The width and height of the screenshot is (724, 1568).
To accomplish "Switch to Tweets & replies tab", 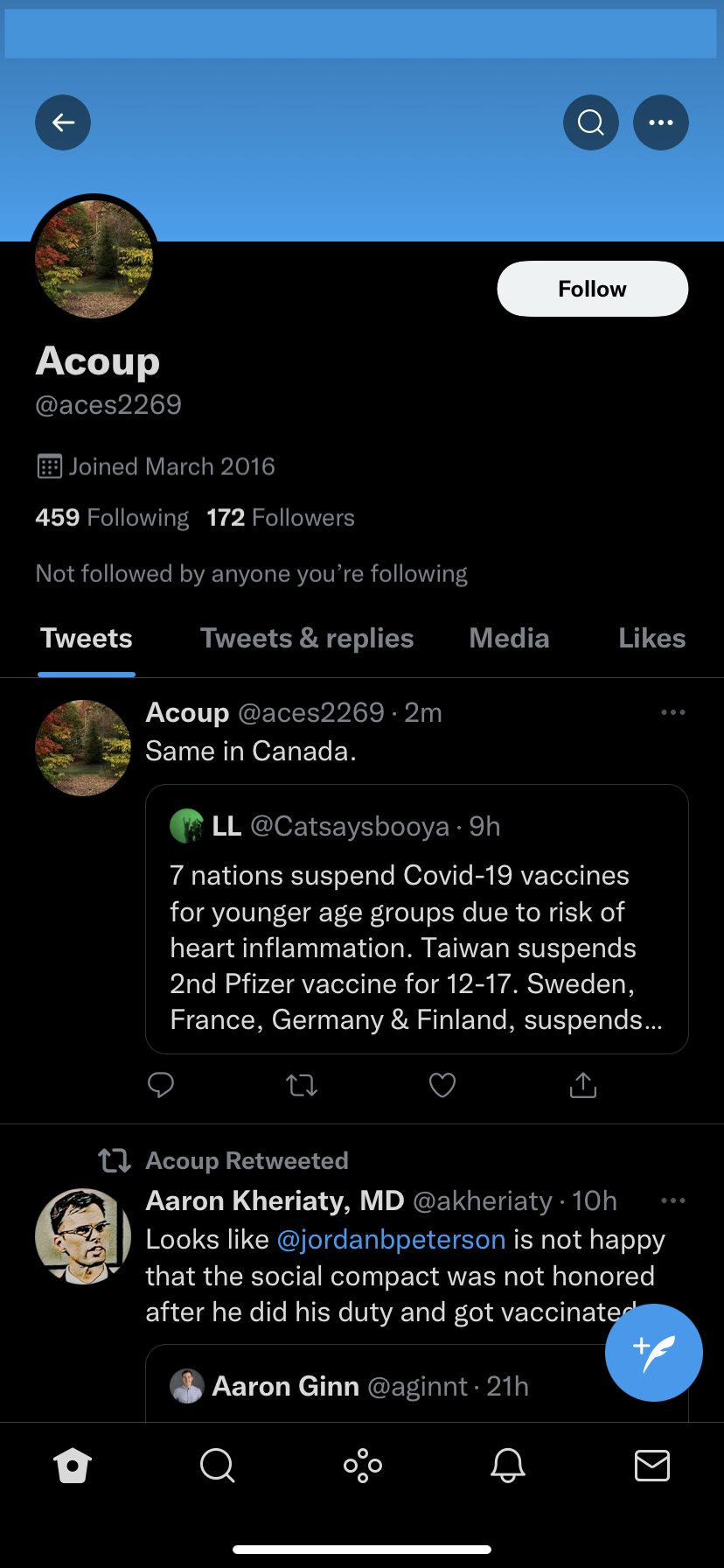I will click(307, 639).
